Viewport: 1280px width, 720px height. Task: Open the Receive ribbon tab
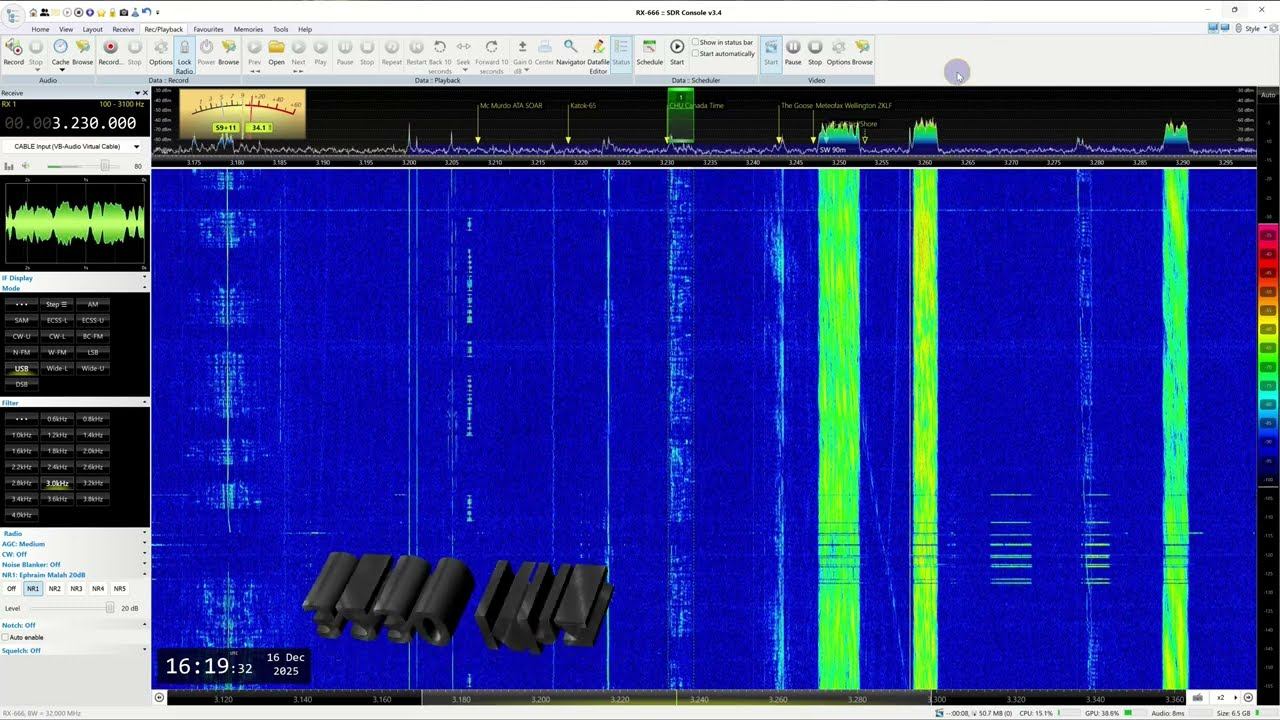click(123, 29)
